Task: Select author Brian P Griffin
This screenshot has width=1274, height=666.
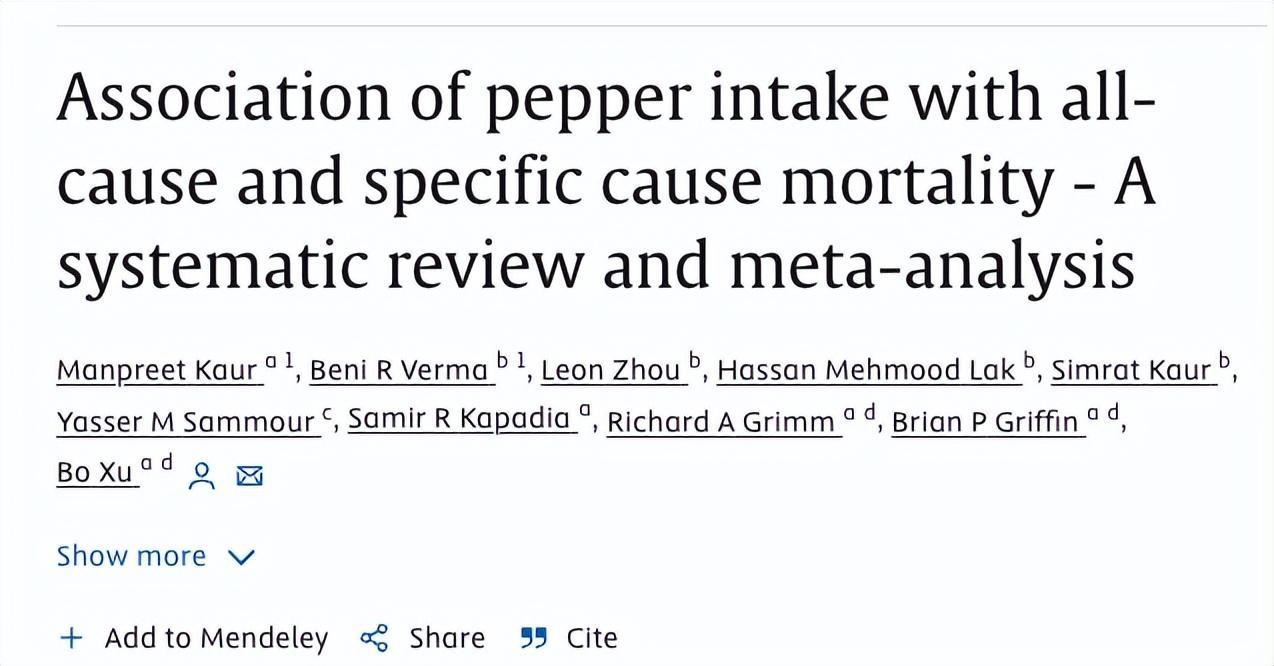Action: click(985, 423)
